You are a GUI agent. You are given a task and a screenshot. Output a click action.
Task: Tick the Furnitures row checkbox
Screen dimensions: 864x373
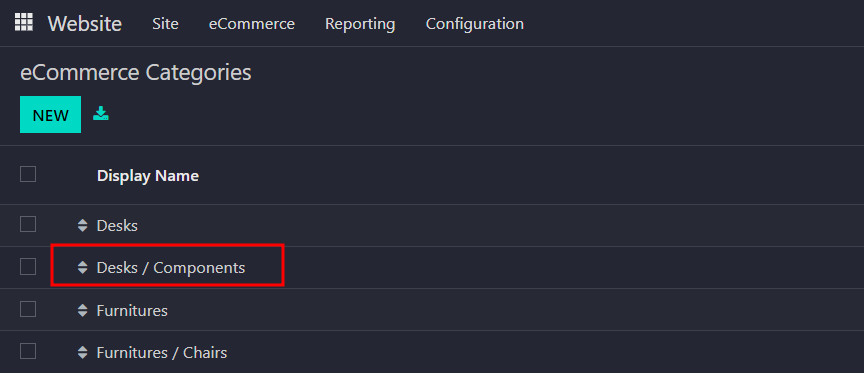pos(28,309)
